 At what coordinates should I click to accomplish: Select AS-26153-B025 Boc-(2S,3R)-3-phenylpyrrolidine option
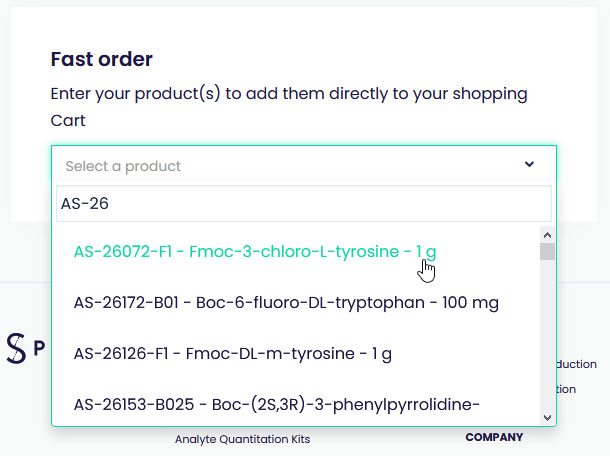pyautogui.click(x=277, y=405)
